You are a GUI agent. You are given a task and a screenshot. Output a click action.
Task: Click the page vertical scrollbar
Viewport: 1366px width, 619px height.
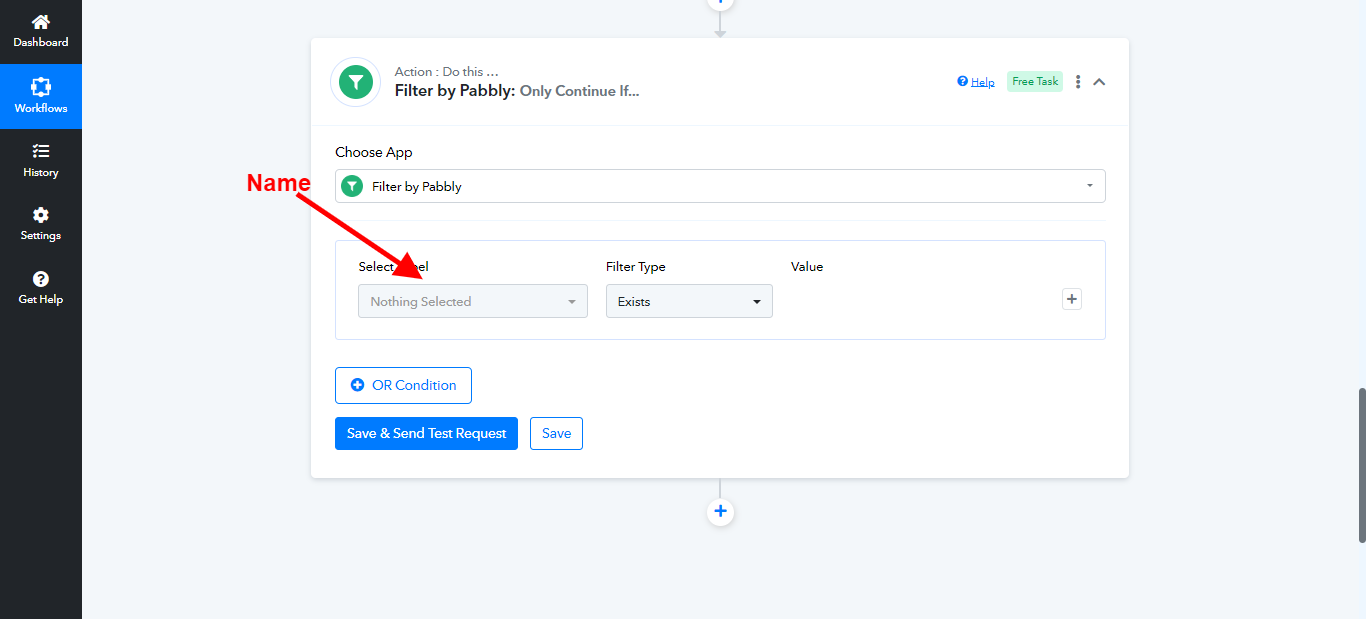tap(1360, 465)
